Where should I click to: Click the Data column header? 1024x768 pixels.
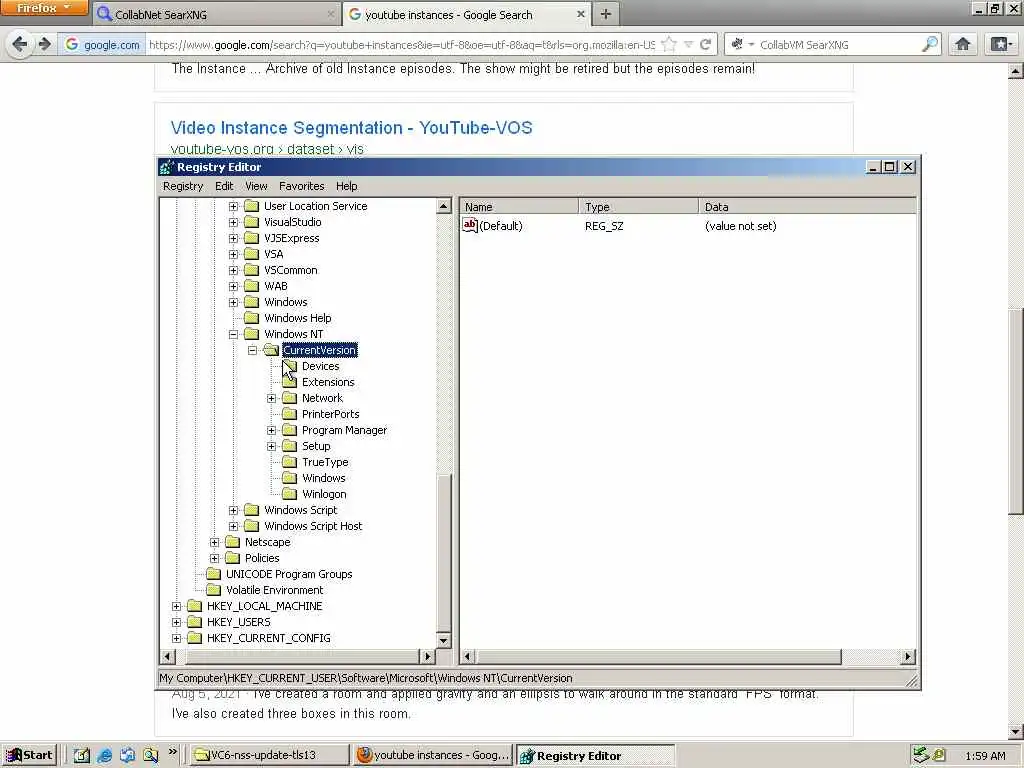tap(807, 206)
